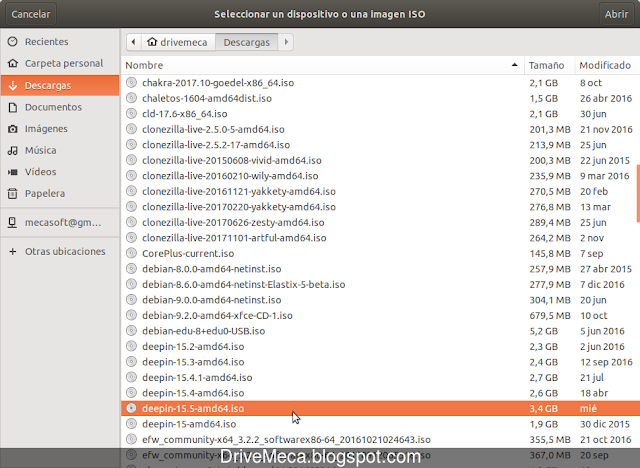The image size is (640, 468).
Task: Open the drivemeca home path button
Action: 178,42
